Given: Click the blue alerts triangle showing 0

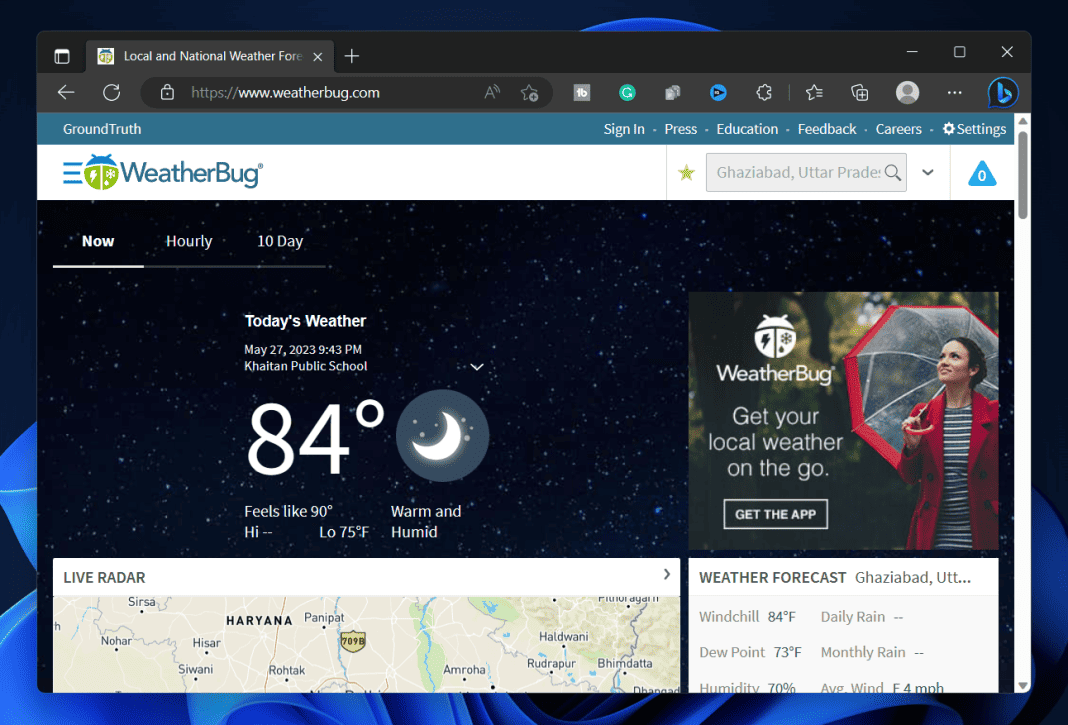Looking at the screenshot, I should (x=982, y=172).
